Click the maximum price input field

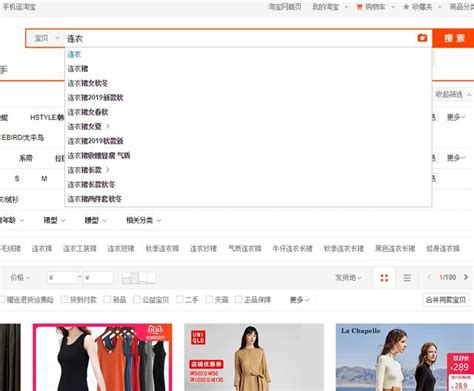point(98,278)
